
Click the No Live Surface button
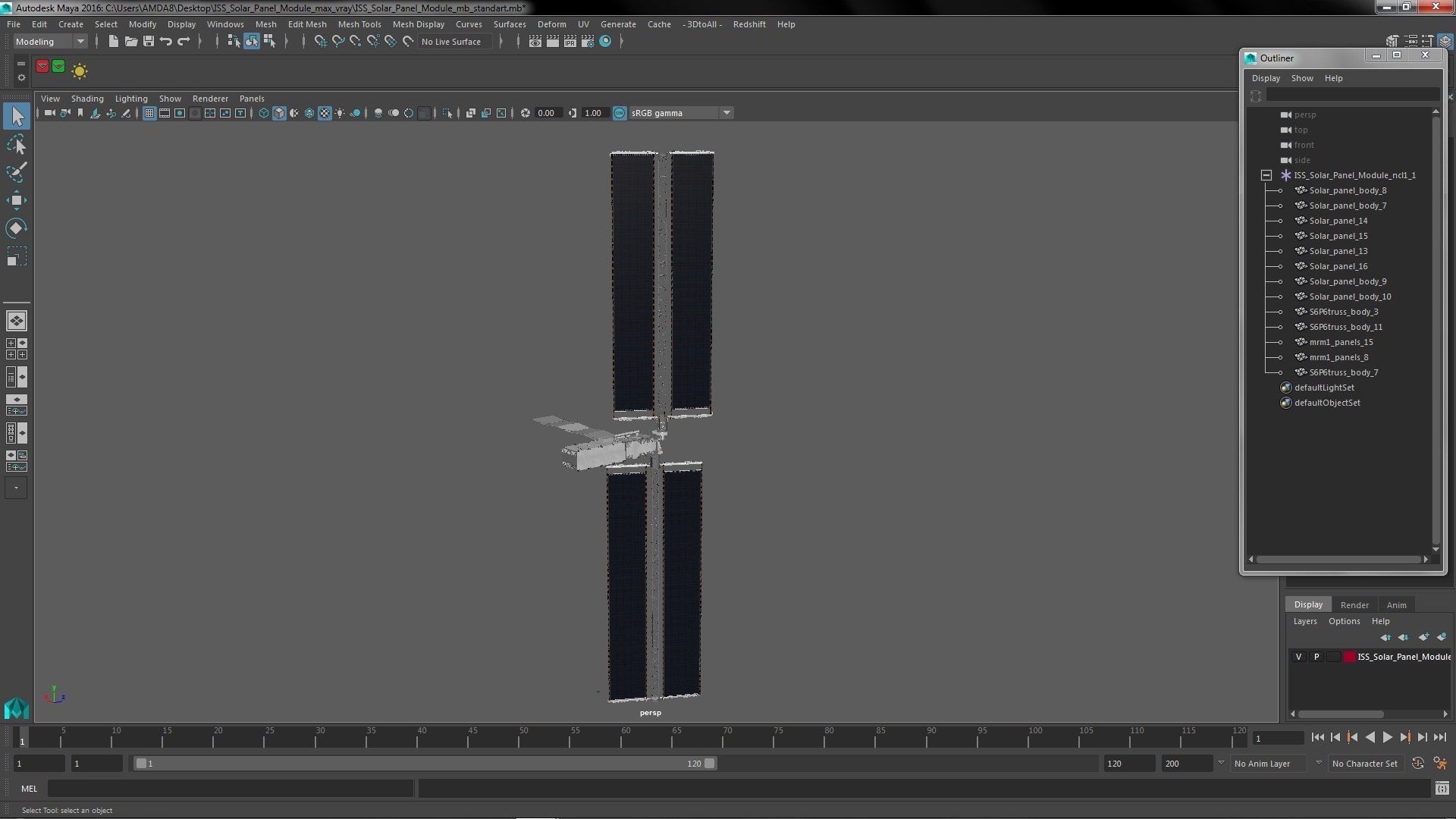[451, 42]
